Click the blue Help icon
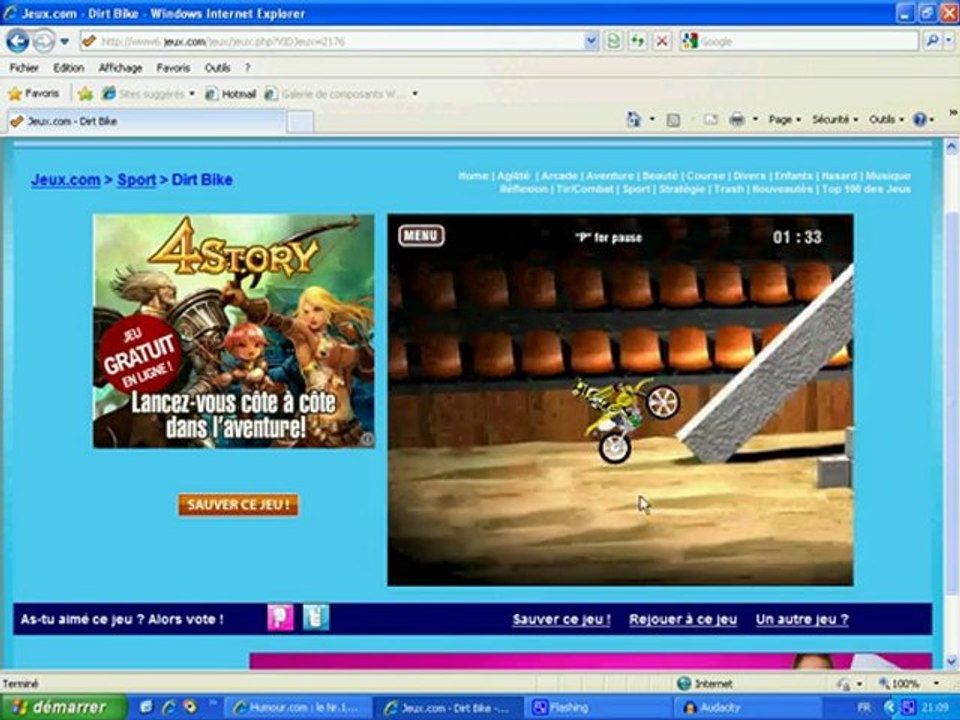960x720 pixels. point(920,119)
